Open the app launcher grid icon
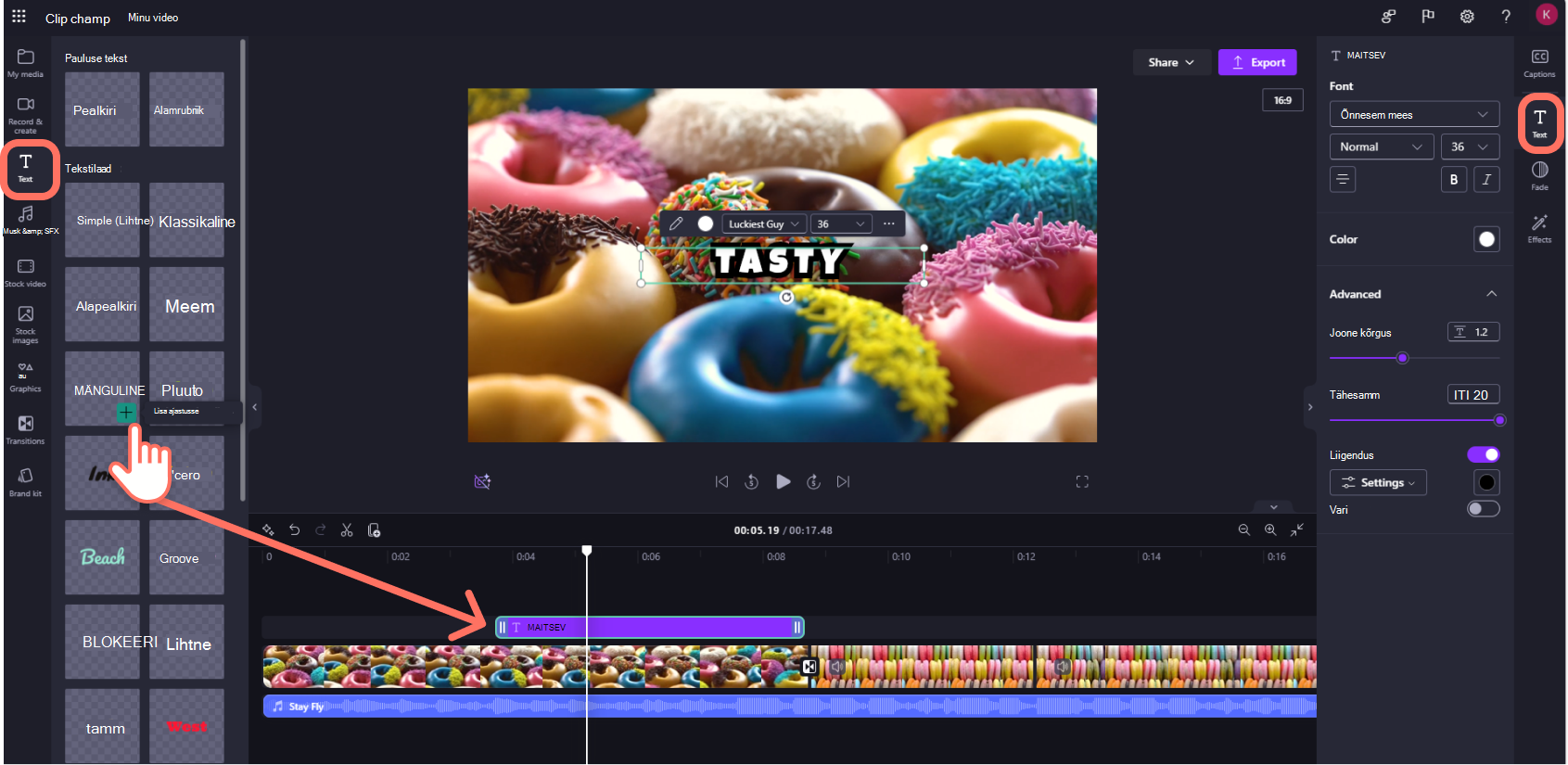The height and width of the screenshot is (765, 1568). click(19, 16)
